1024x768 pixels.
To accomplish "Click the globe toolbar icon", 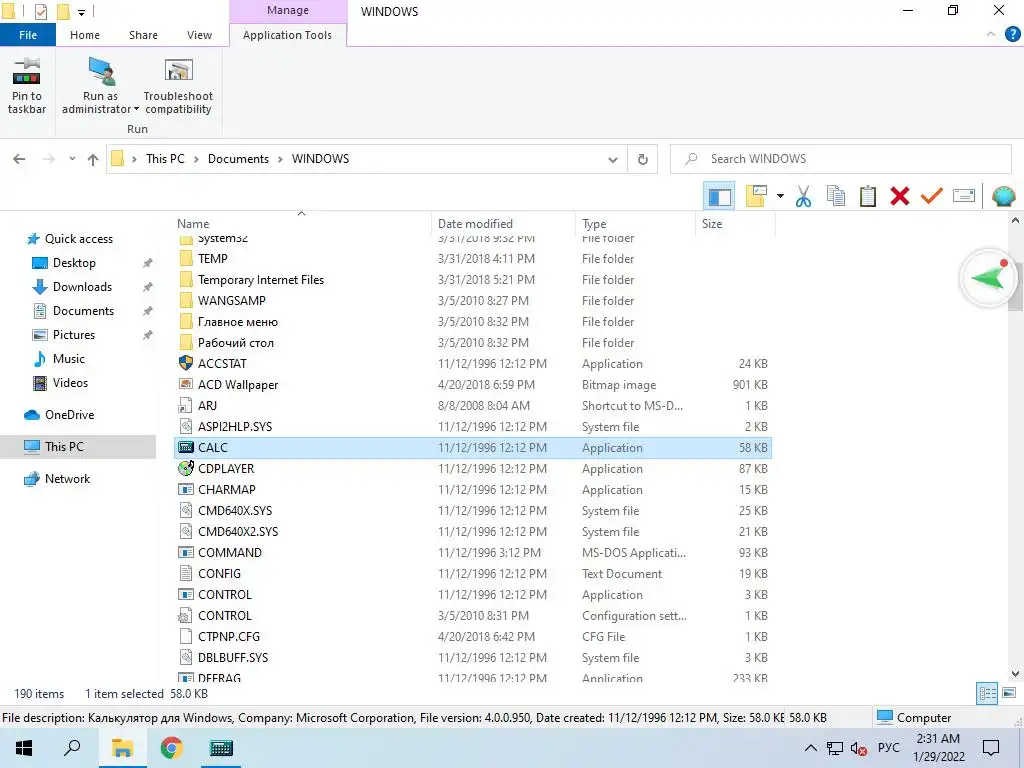I will tap(1003, 196).
